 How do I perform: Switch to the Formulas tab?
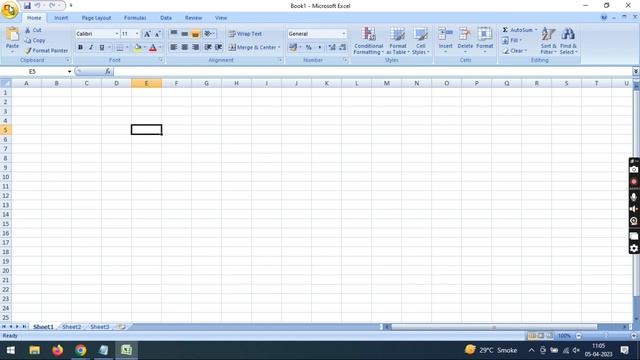tap(135, 18)
